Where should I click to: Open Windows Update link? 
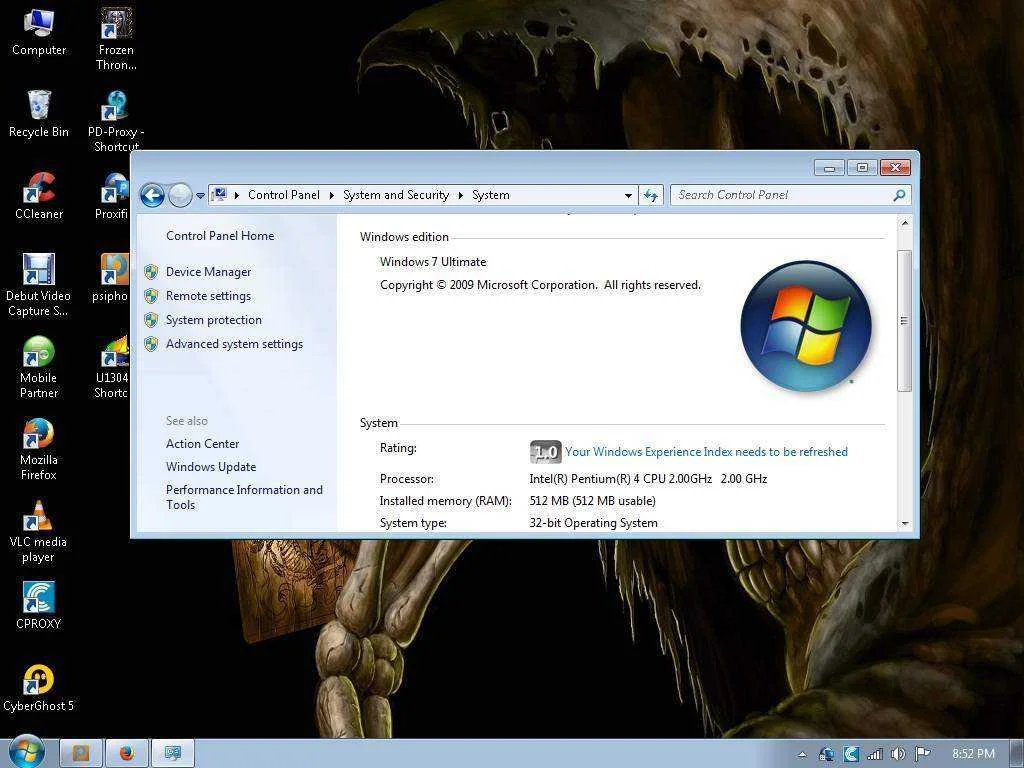(211, 467)
